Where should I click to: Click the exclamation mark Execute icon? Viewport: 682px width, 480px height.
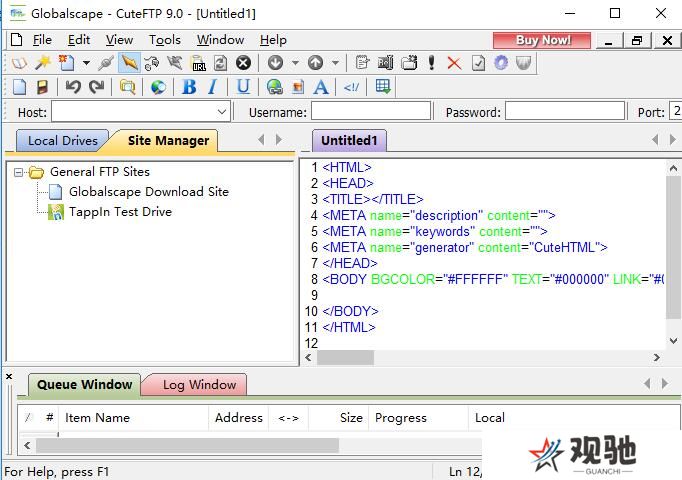tap(431, 63)
